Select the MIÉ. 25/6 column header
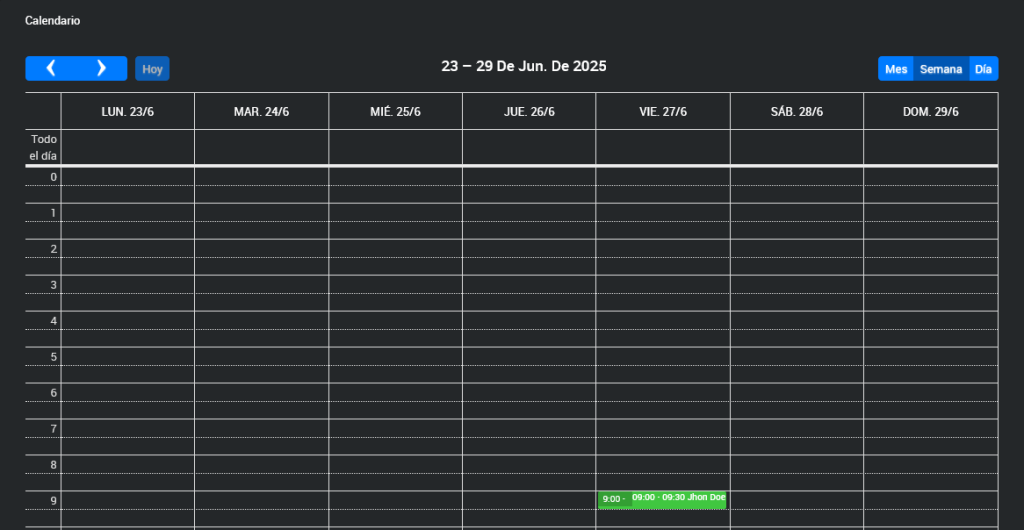This screenshot has width=1024, height=530. tap(395, 111)
